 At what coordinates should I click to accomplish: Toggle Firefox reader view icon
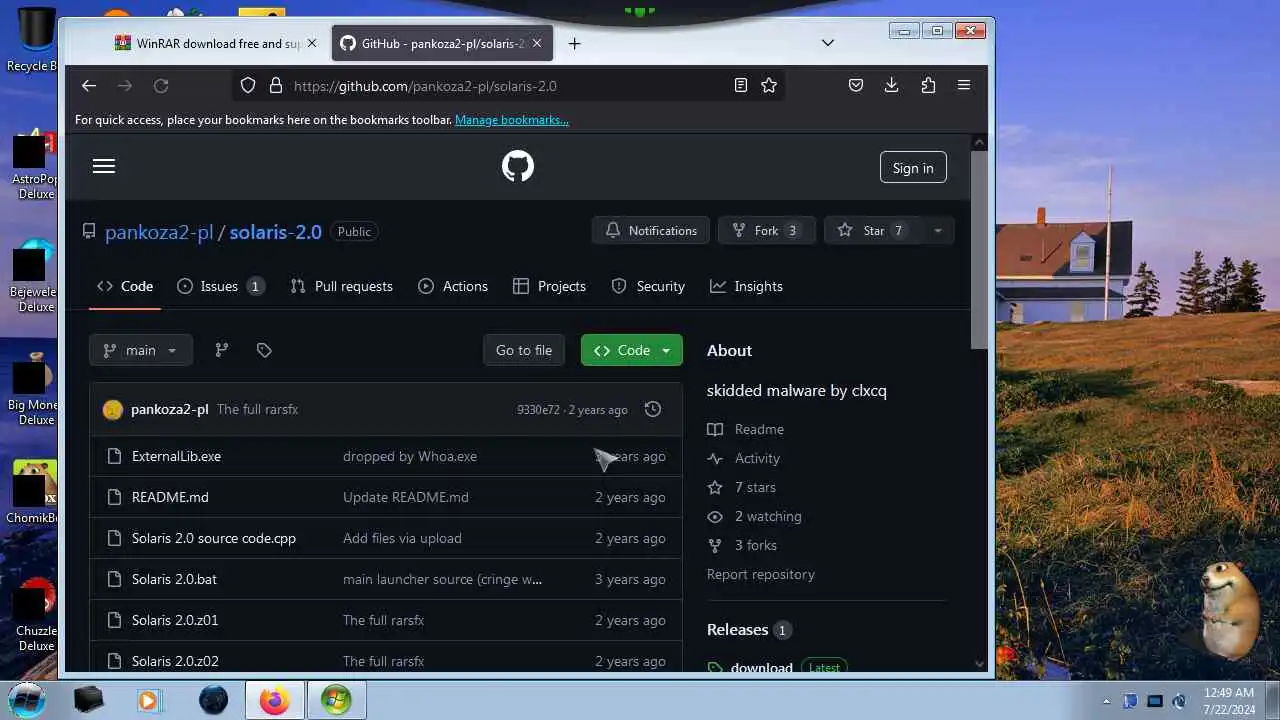pyautogui.click(x=741, y=86)
